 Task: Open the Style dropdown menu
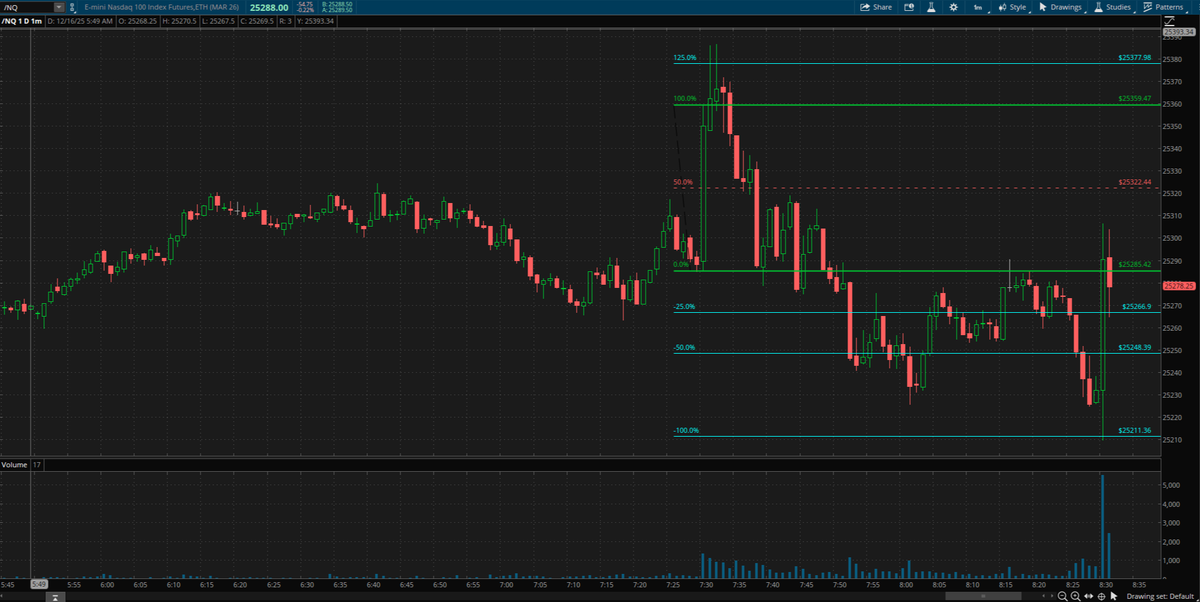click(x=1012, y=7)
